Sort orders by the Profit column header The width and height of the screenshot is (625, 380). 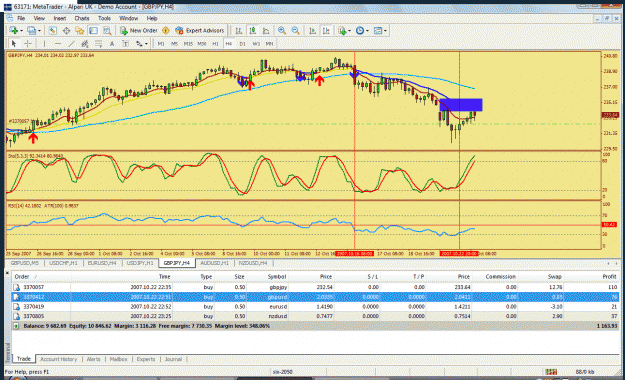(x=609, y=276)
